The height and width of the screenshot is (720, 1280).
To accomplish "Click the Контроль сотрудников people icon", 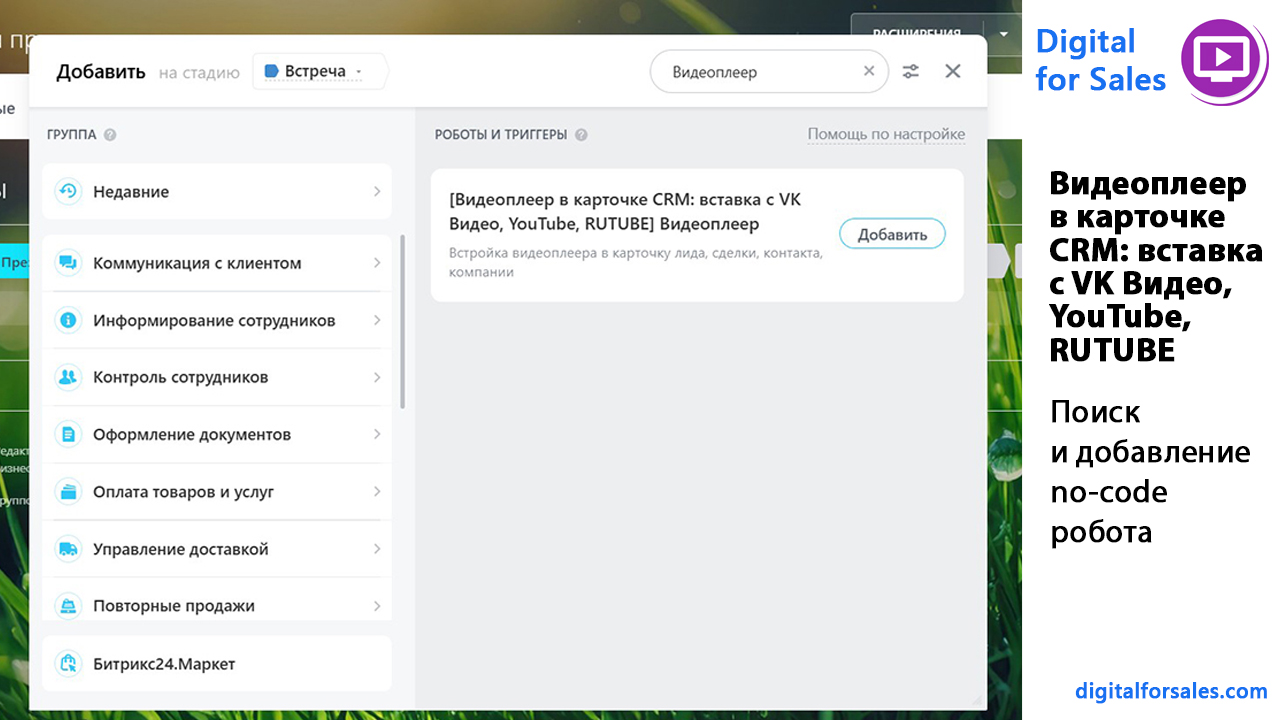I will coord(68,377).
